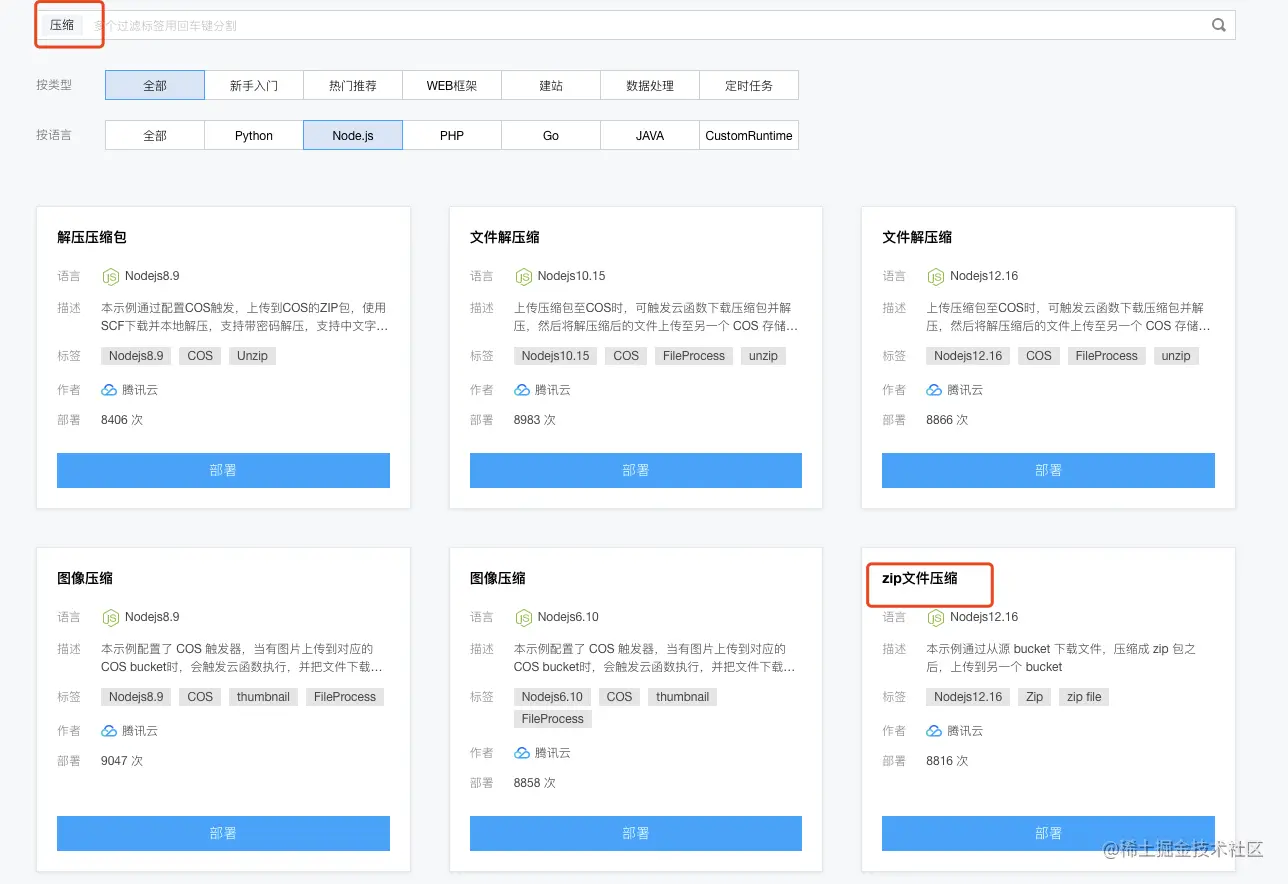Screen dimensions: 1288x884
Task: Select 全部 in the 按类型 filter row
Action: pyautogui.click(x=155, y=85)
